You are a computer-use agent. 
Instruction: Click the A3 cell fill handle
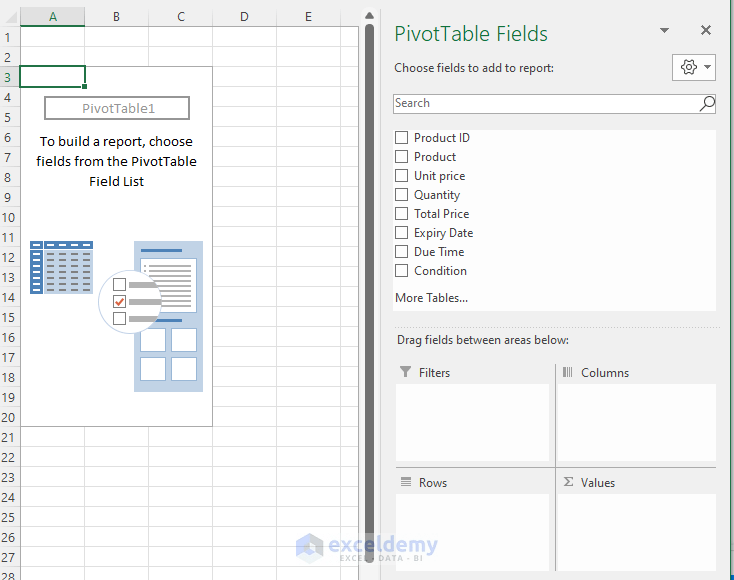point(84,86)
